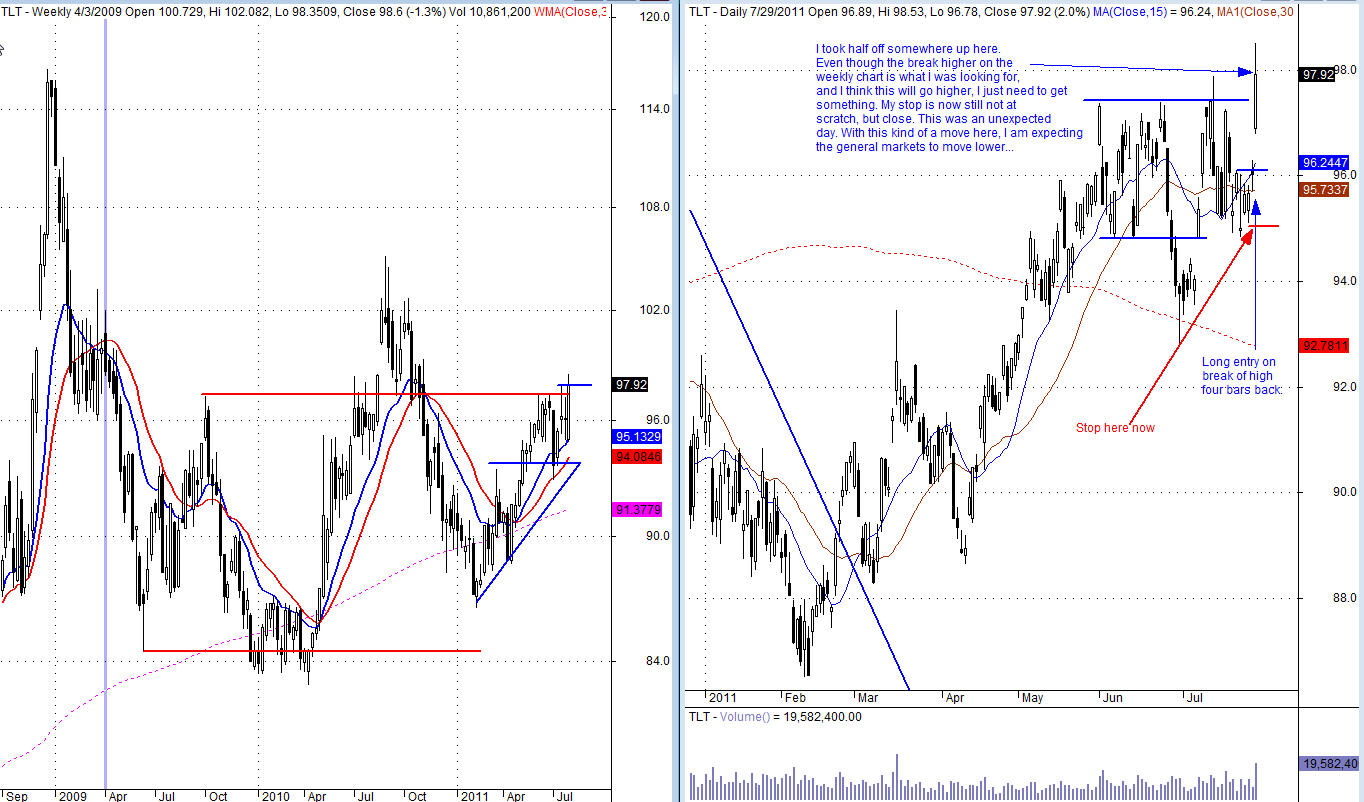Click the May label on daily time axis

(x=1031, y=697)
